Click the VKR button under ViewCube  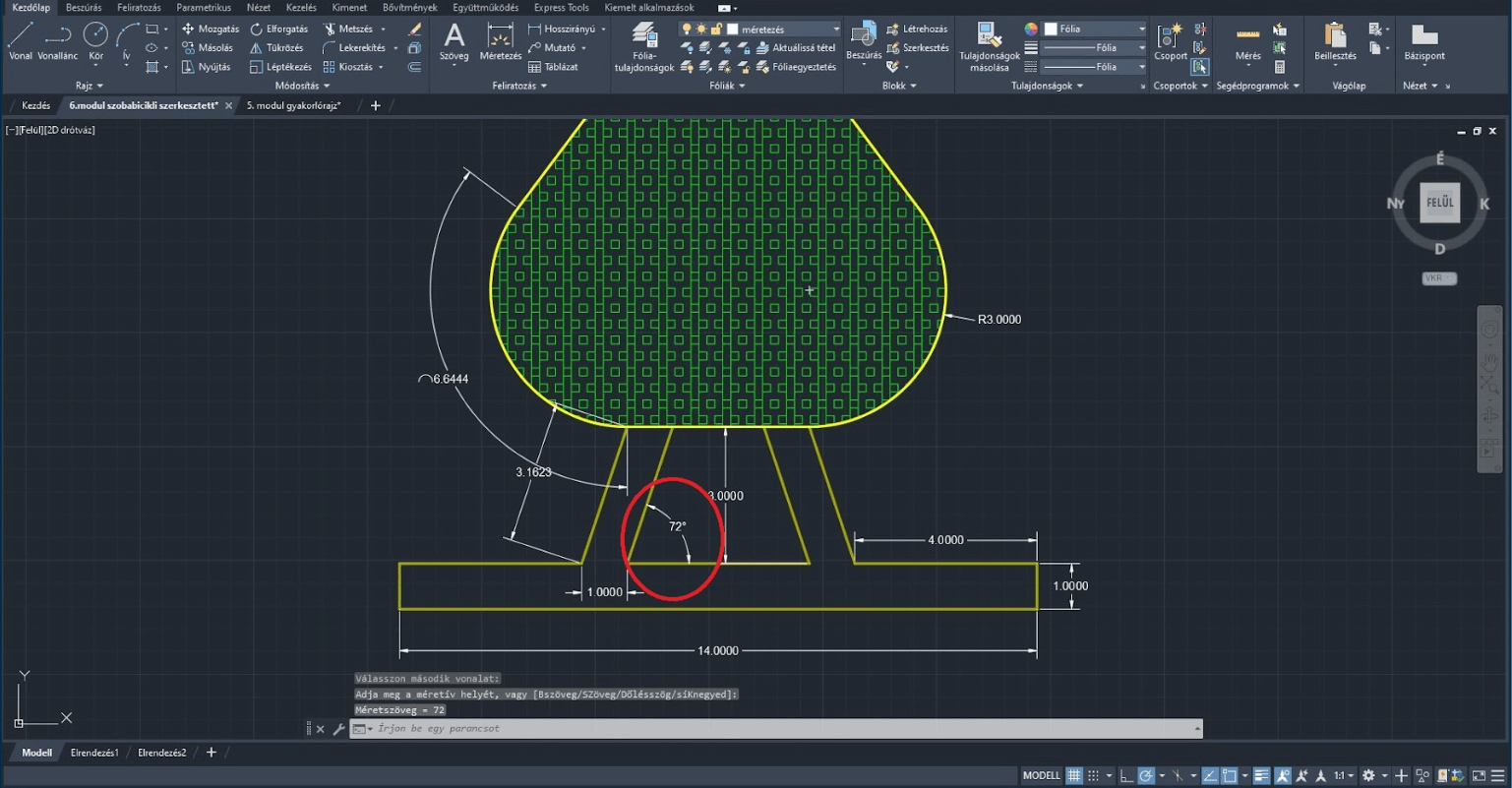pyautogui.click(x=1438, y=278)
